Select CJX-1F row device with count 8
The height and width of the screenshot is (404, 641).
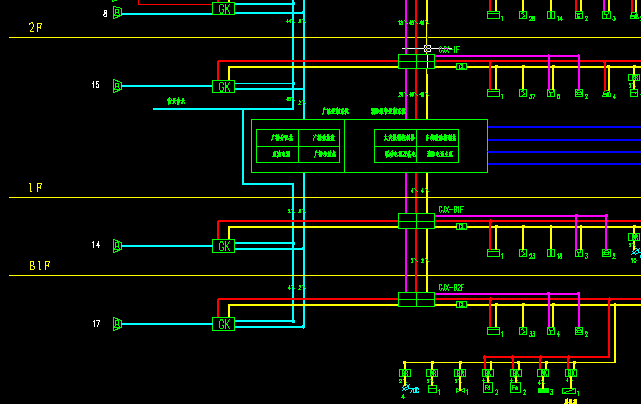point(551,94)
